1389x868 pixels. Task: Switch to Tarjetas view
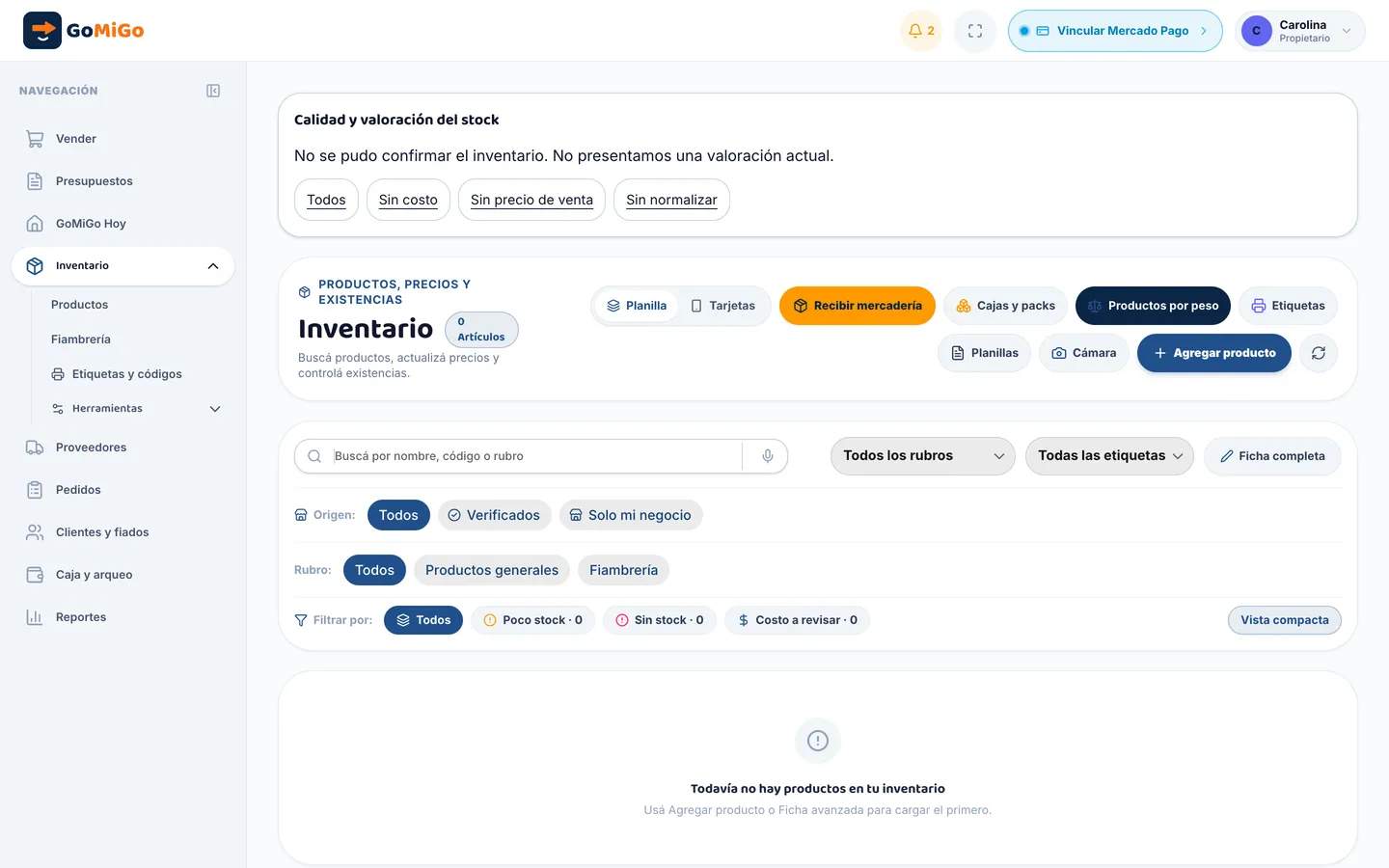(x=723, y=306)
